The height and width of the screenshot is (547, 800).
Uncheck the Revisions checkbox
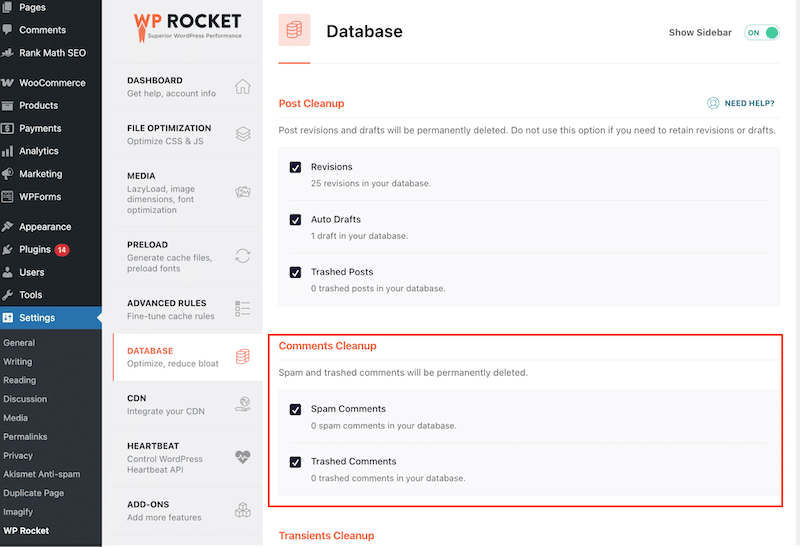[295, 167]
